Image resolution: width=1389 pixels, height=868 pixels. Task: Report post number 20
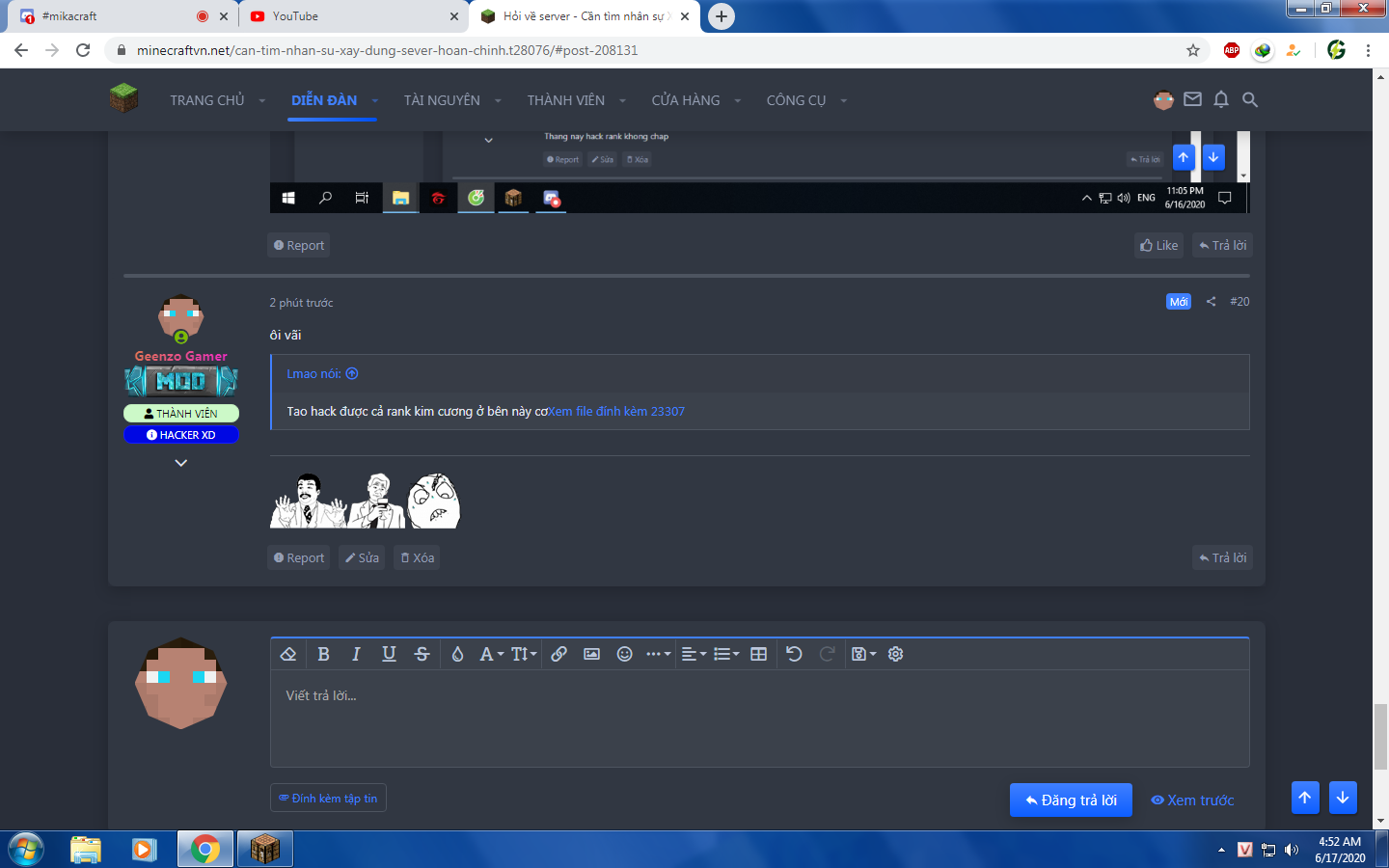[x=299, y=557]
